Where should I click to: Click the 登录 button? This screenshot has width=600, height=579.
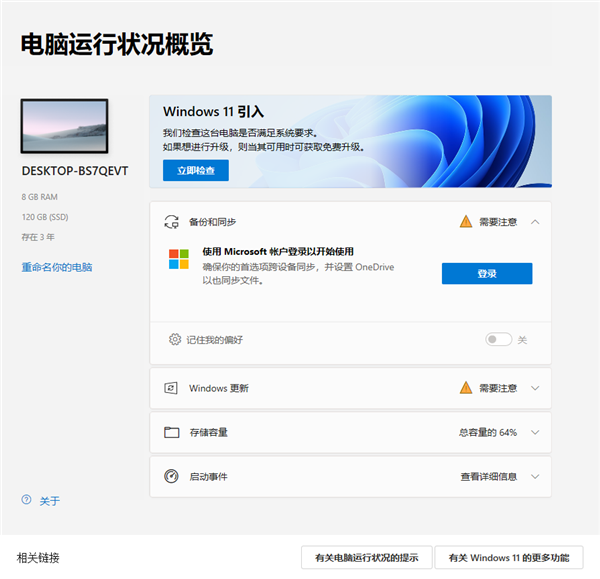487,273
